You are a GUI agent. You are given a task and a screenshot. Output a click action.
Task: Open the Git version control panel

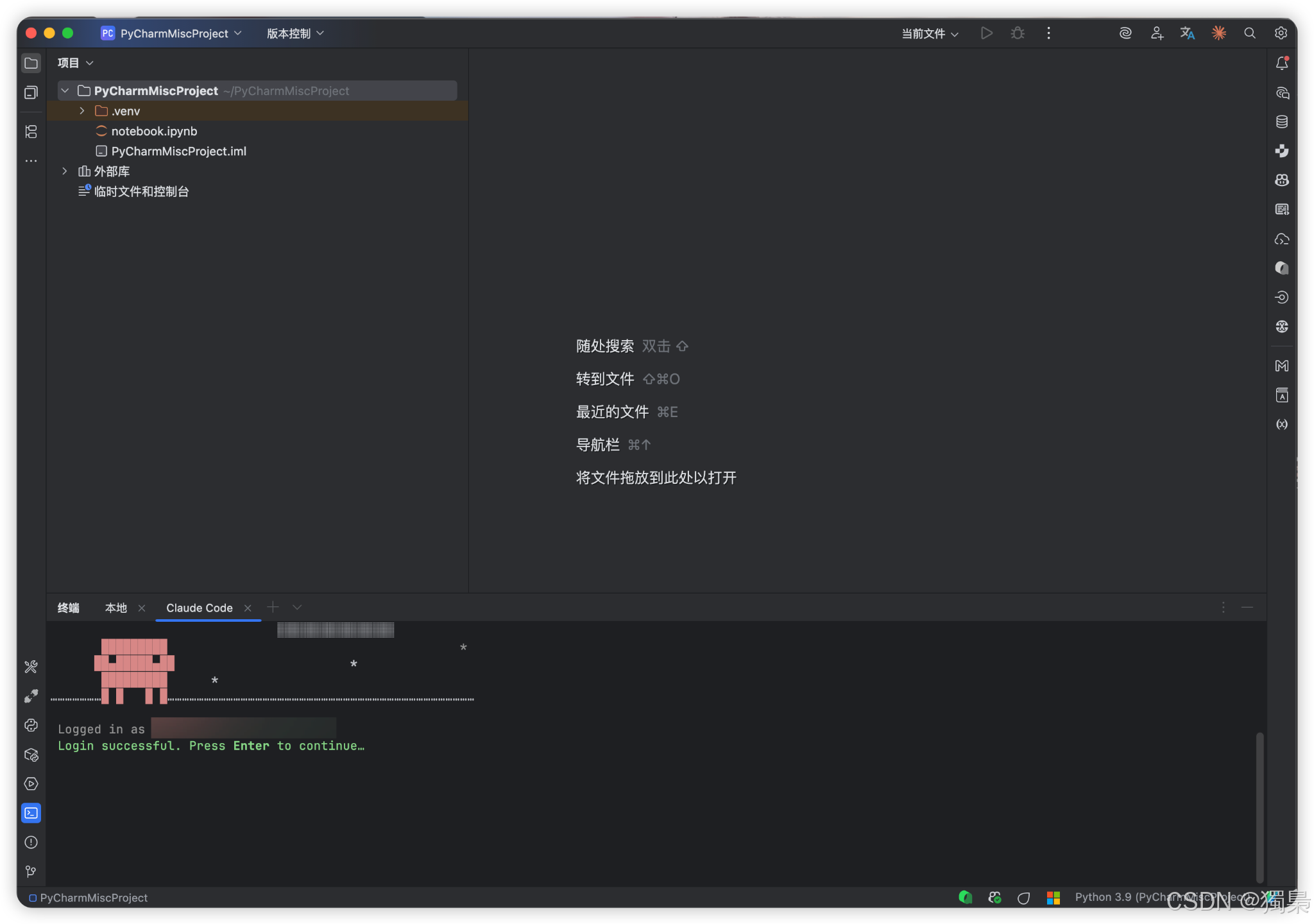click(x=31, y=871)
